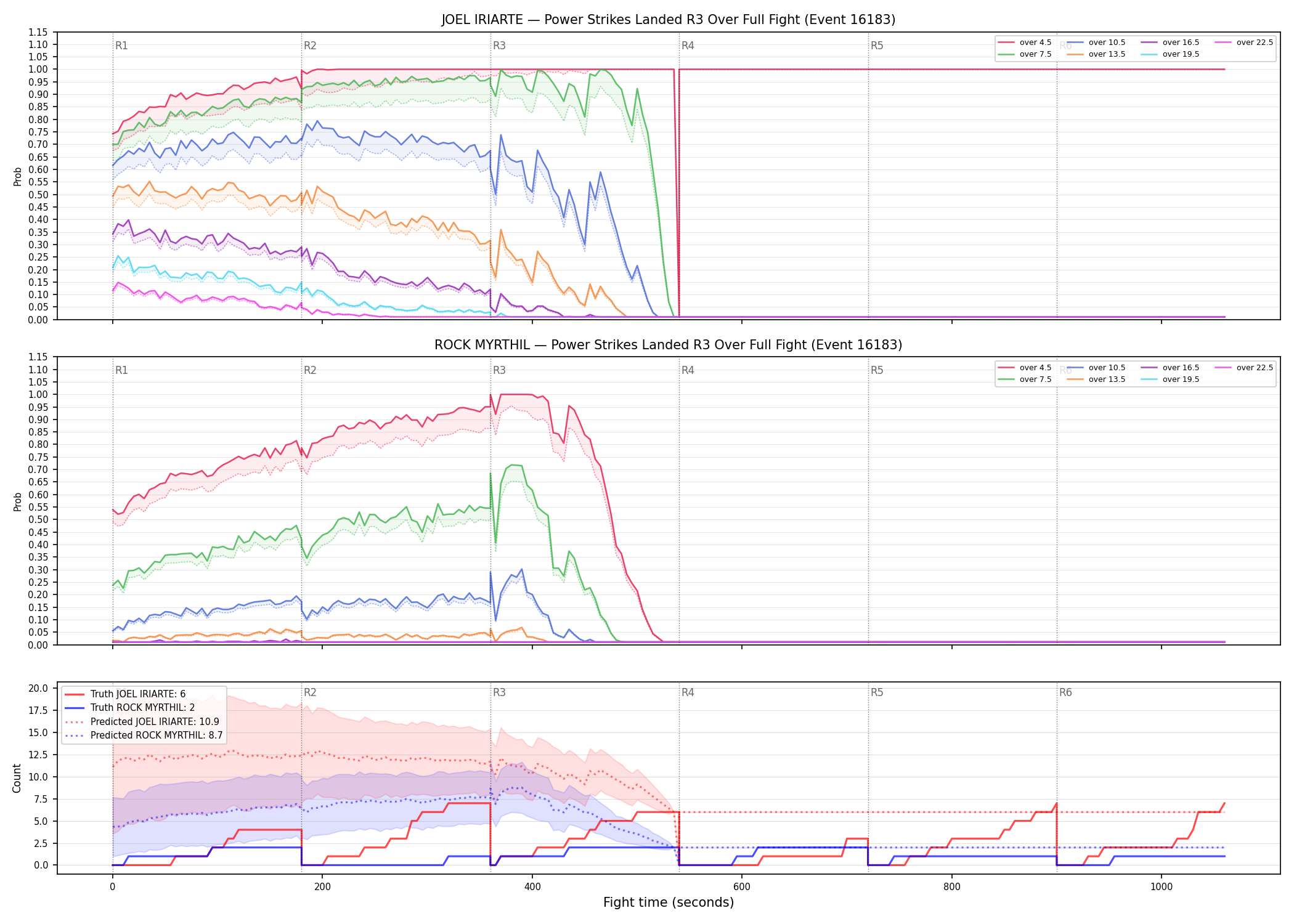1294x924 pixels.
Task: Click the 'Count' y-axis label
Action: [x=17, y=778]
